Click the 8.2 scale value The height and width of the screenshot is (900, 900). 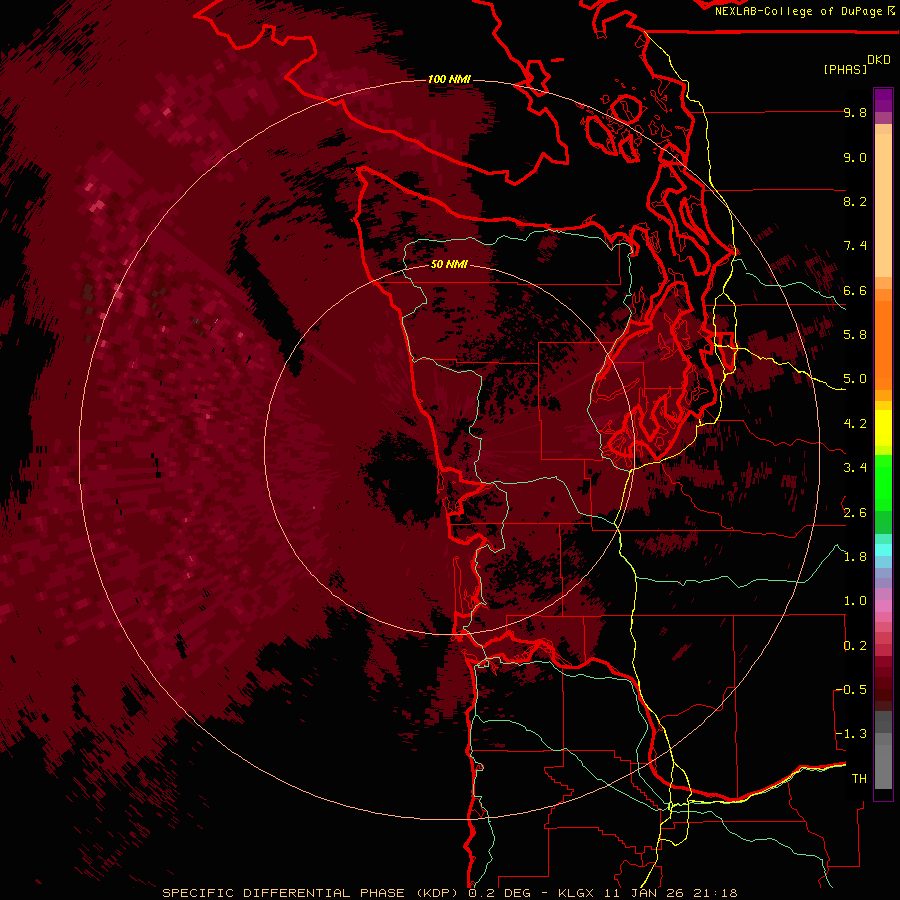855,201
